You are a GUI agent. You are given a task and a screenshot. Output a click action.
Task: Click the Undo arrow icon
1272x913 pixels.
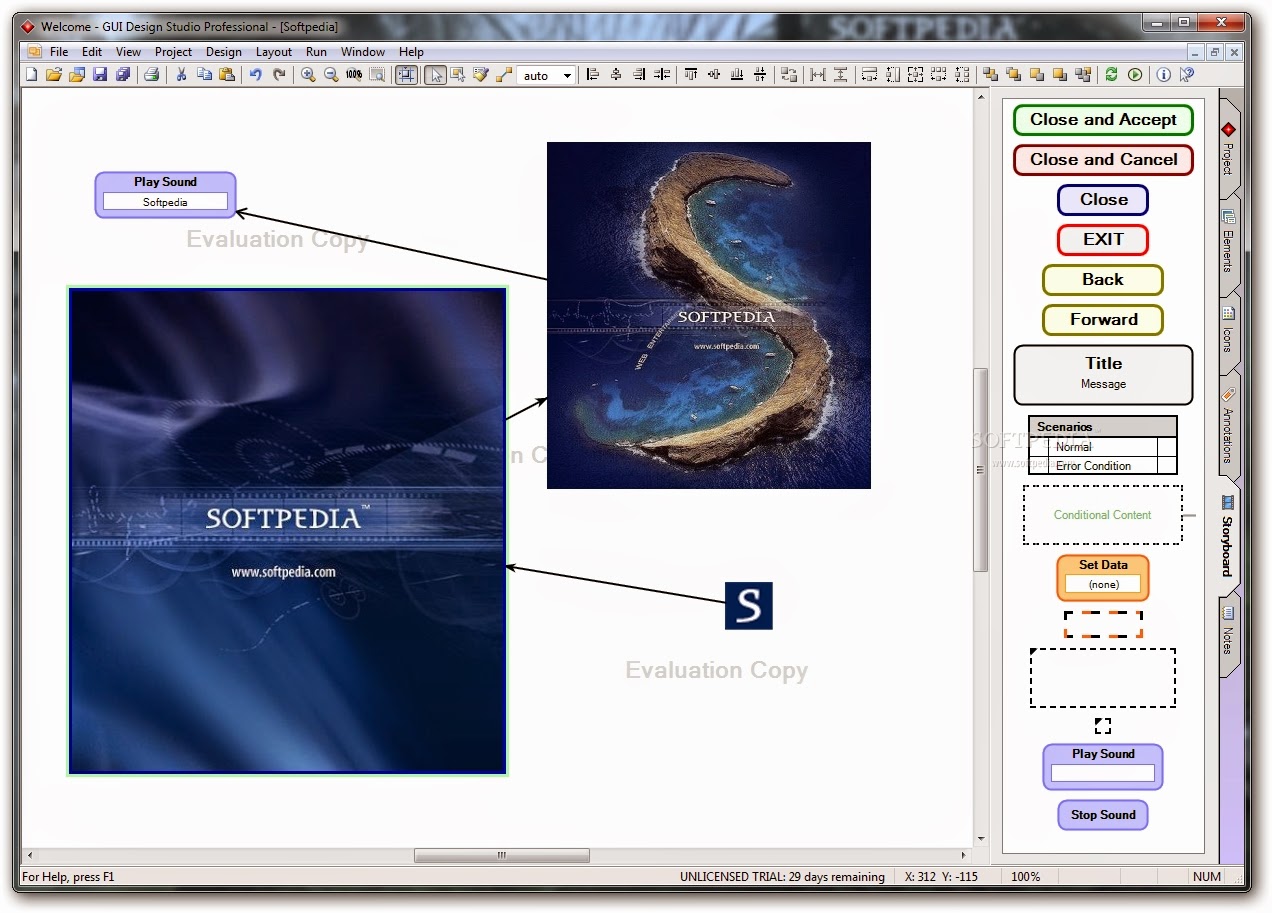point(255,74)
